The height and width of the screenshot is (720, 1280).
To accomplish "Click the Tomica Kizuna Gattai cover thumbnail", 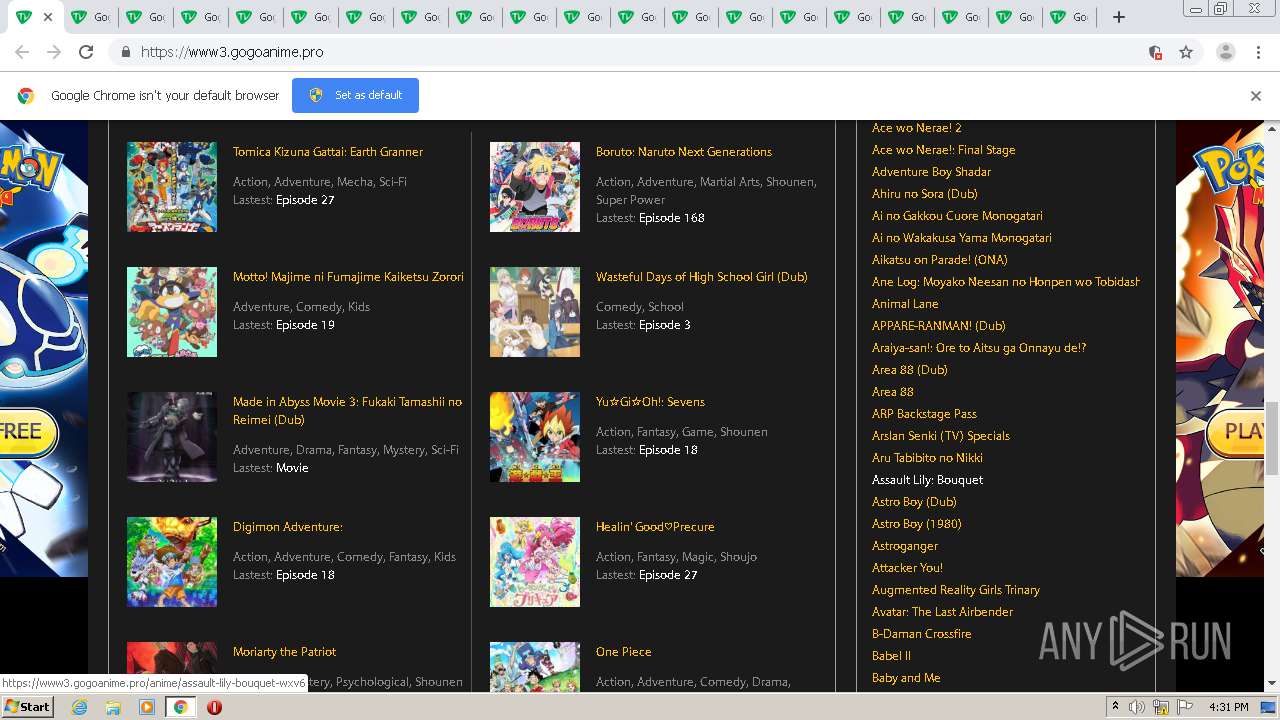I will (x=172, y=187).
